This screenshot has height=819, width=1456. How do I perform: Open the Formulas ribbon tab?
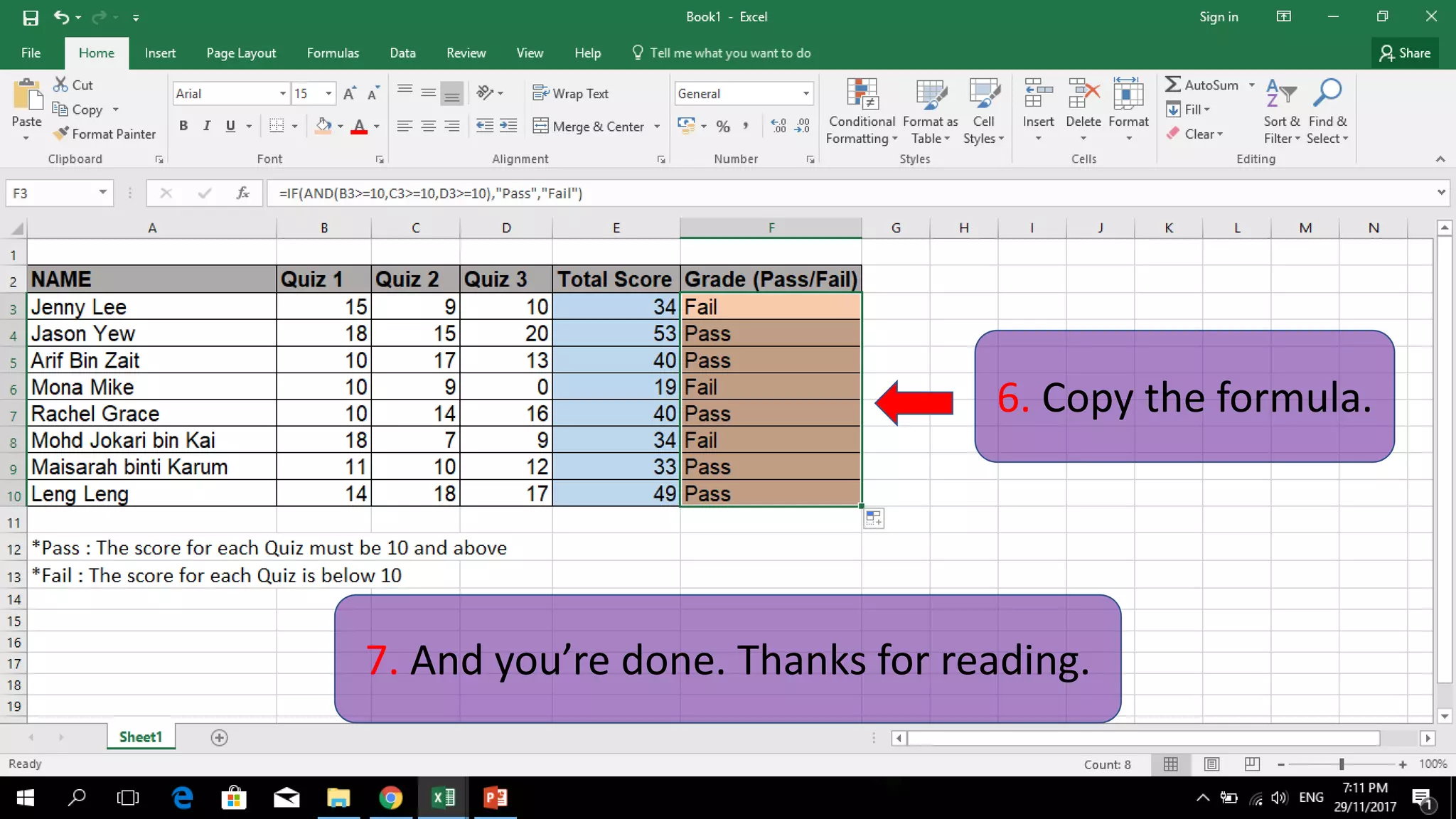(333, 53)
